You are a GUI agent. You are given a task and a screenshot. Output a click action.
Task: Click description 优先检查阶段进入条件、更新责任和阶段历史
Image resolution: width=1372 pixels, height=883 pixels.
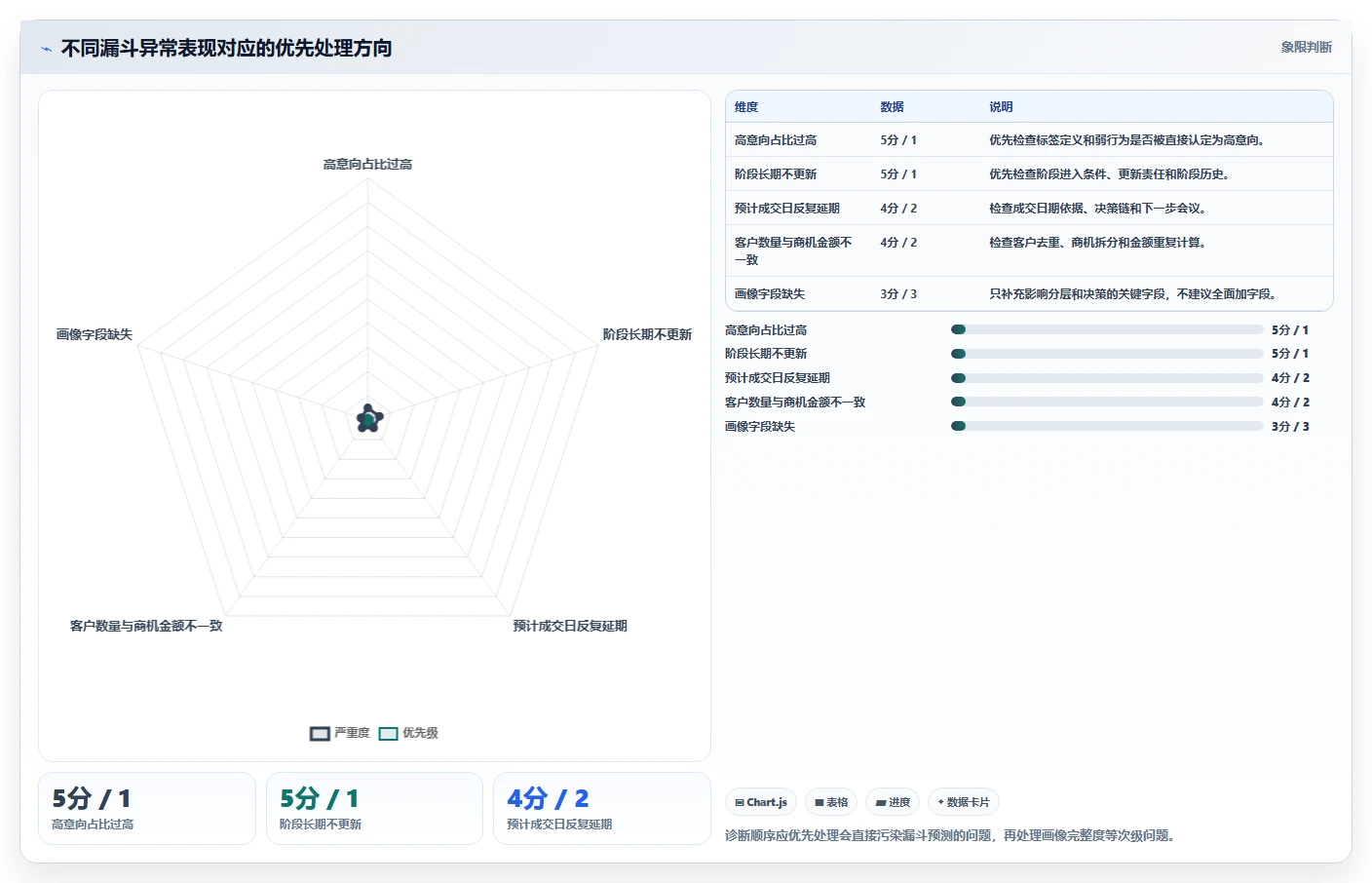point(1109,174)
